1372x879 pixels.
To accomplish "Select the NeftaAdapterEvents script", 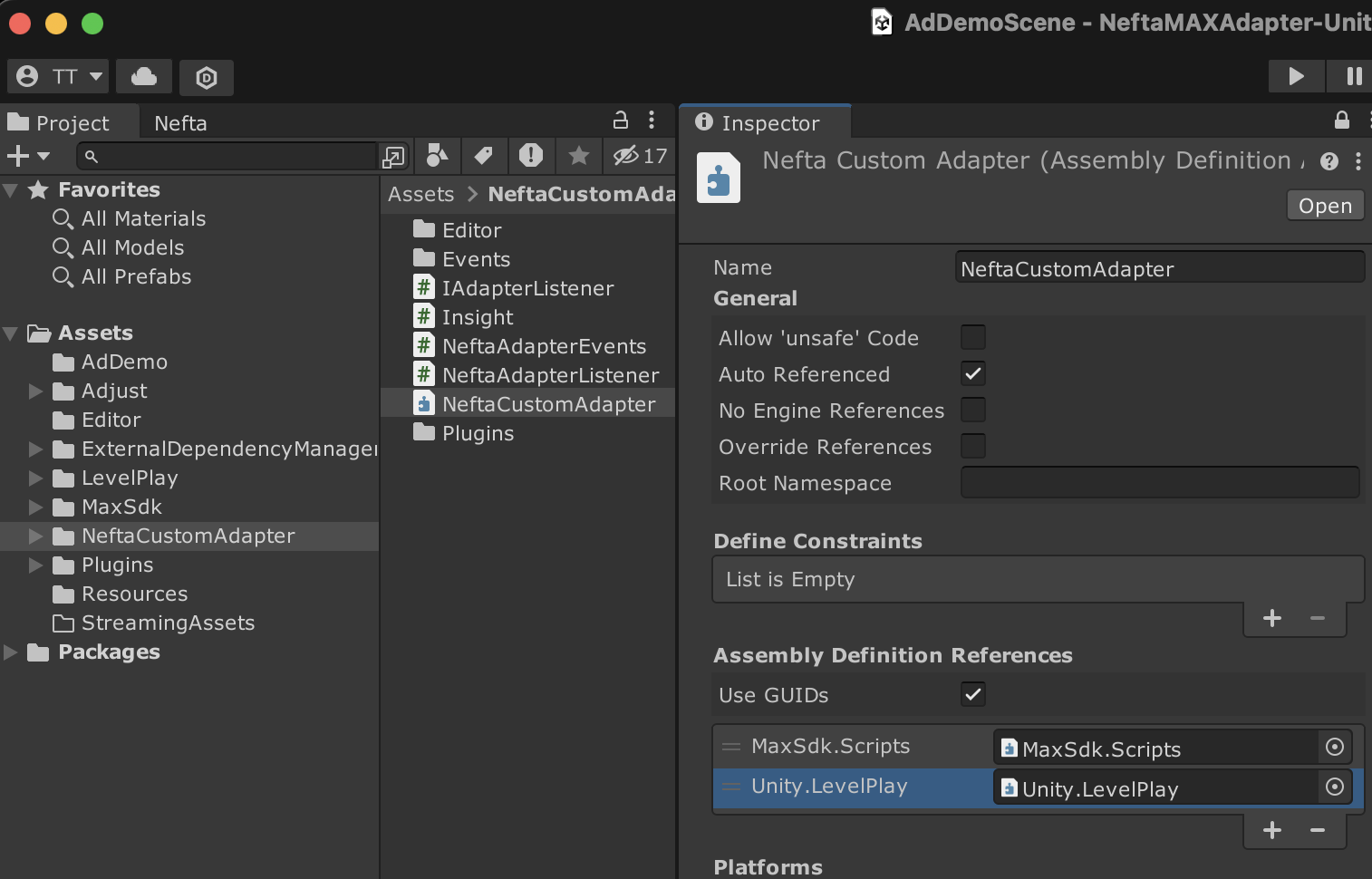I will tap(544, 346).
